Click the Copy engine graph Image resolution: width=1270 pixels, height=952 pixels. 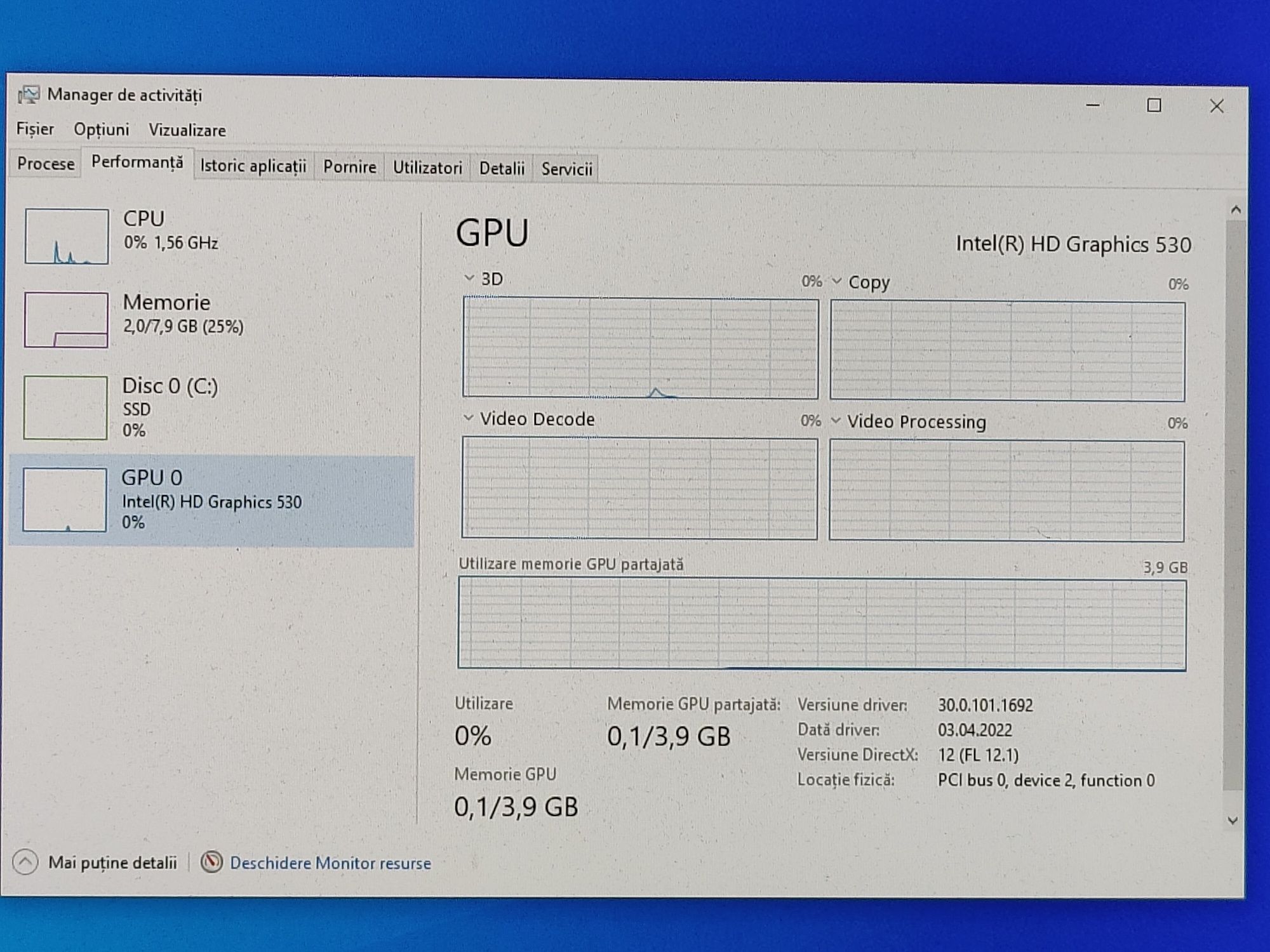point(1008,351)
